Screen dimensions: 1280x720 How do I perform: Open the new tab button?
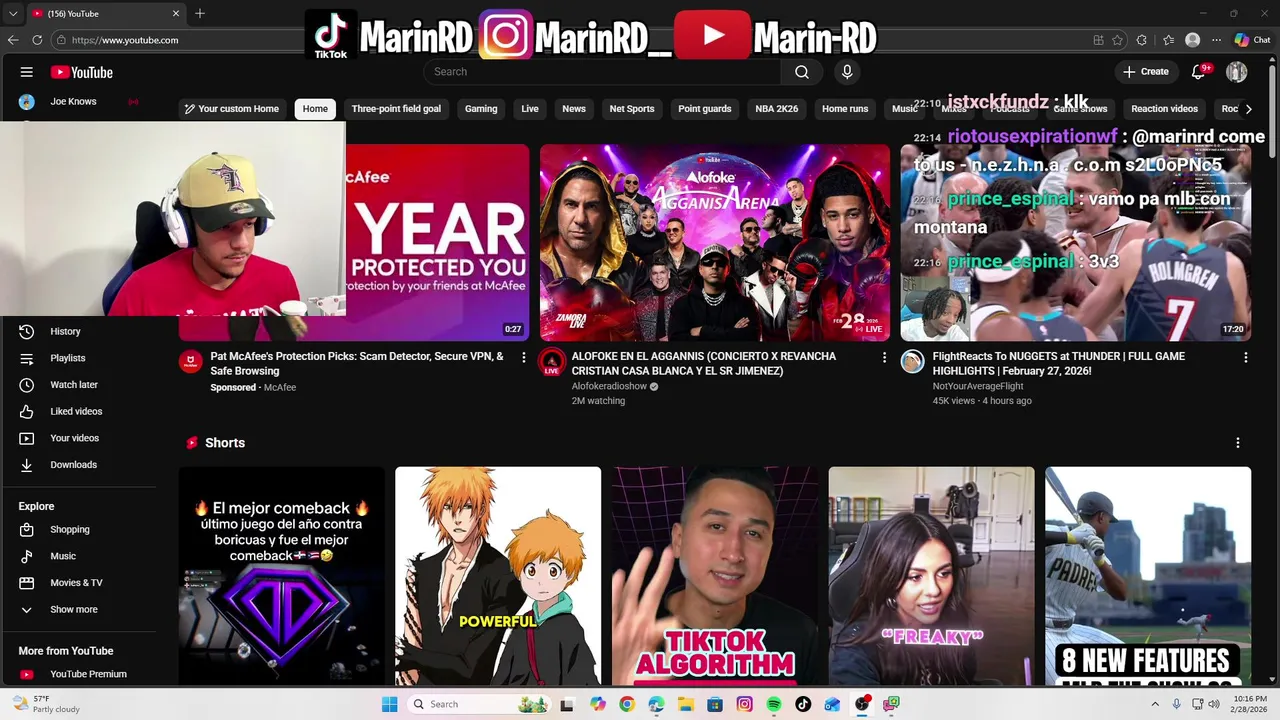200,13
